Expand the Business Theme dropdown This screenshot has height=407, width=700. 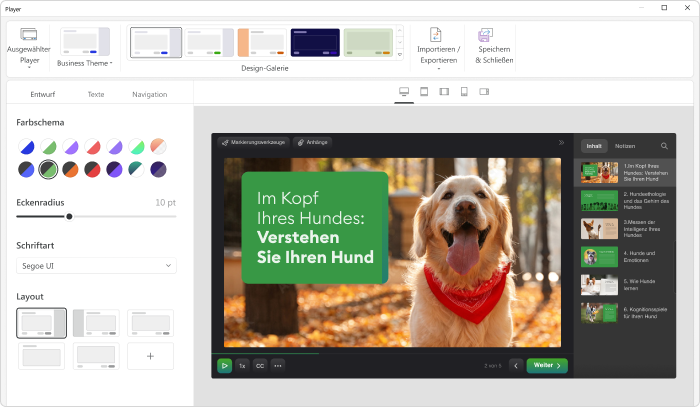[84, 62]
